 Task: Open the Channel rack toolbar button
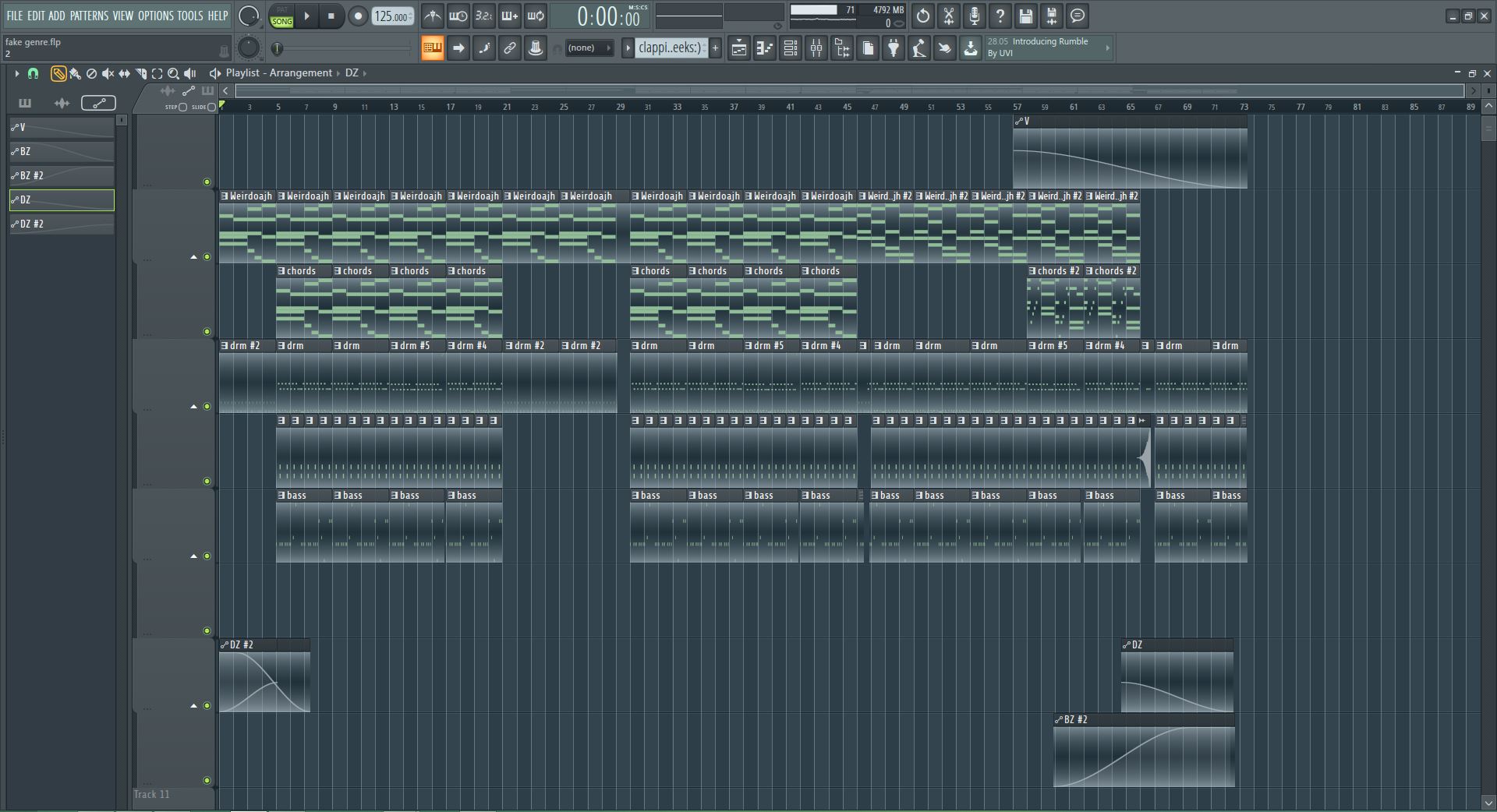(790, 48)
